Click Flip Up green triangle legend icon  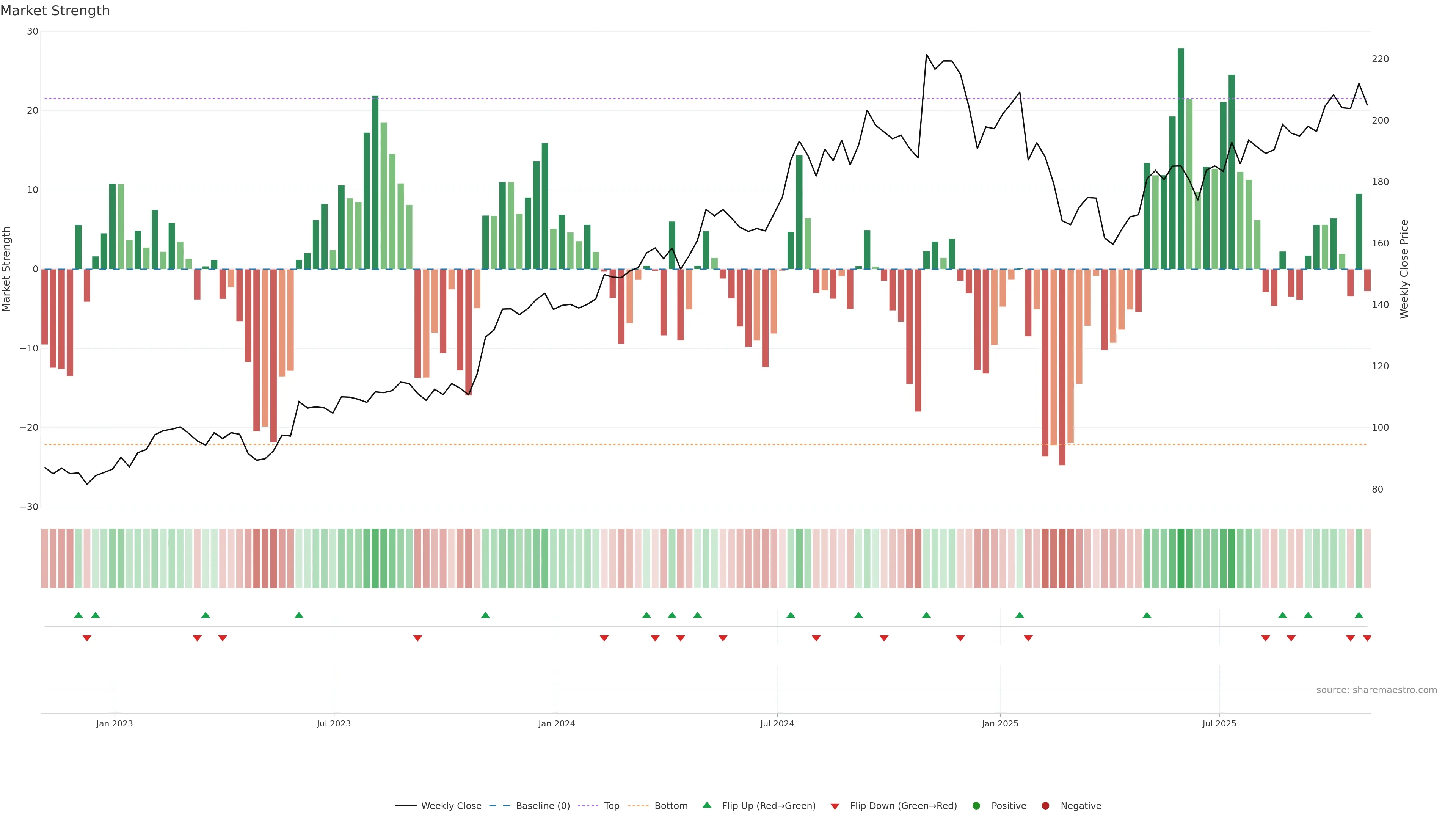[x=706, y=805]
